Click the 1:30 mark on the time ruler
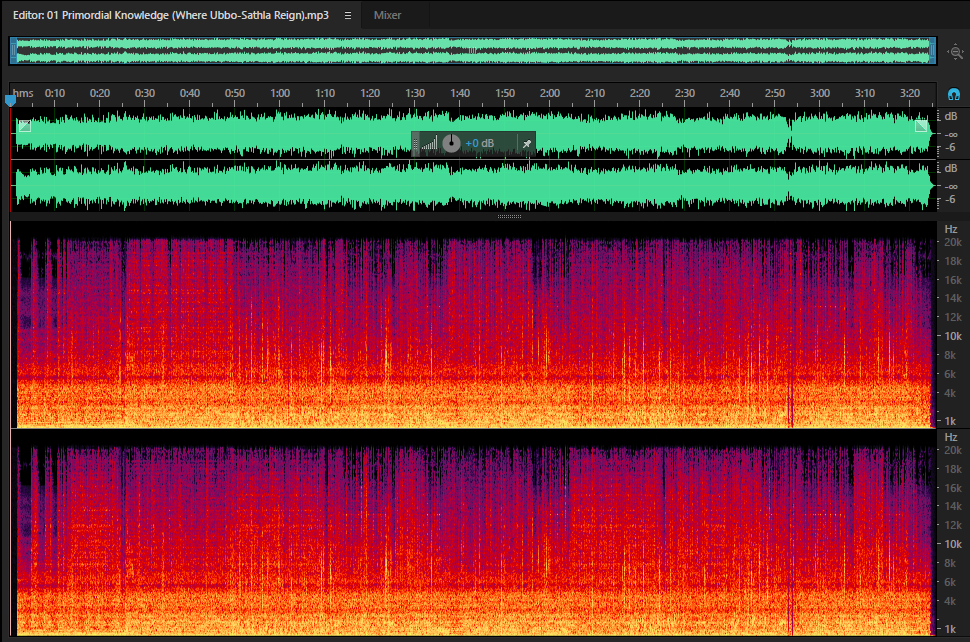The width and height of the screenshot is (970, 642). click(x=415, y=93)
